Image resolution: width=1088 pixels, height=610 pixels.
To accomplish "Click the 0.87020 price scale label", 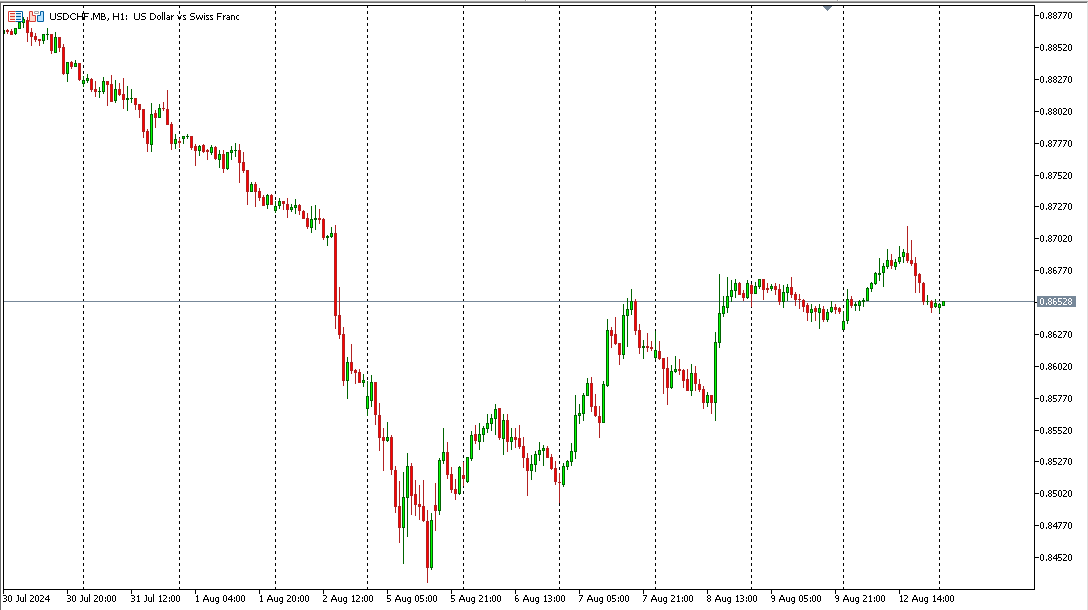I will click(x=1056, y=238).
